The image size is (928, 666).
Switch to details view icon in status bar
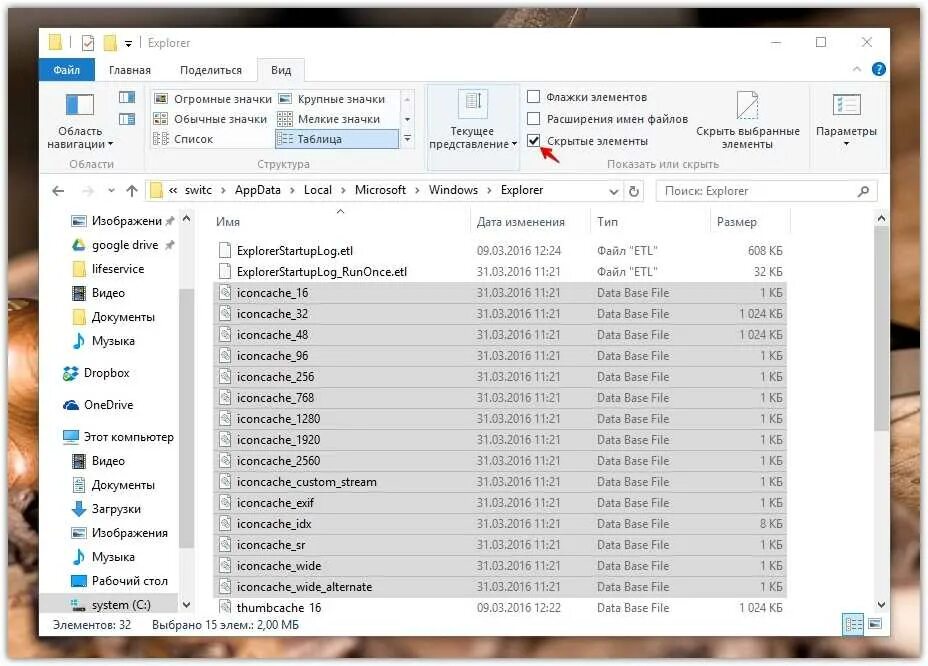click(853, 624)
